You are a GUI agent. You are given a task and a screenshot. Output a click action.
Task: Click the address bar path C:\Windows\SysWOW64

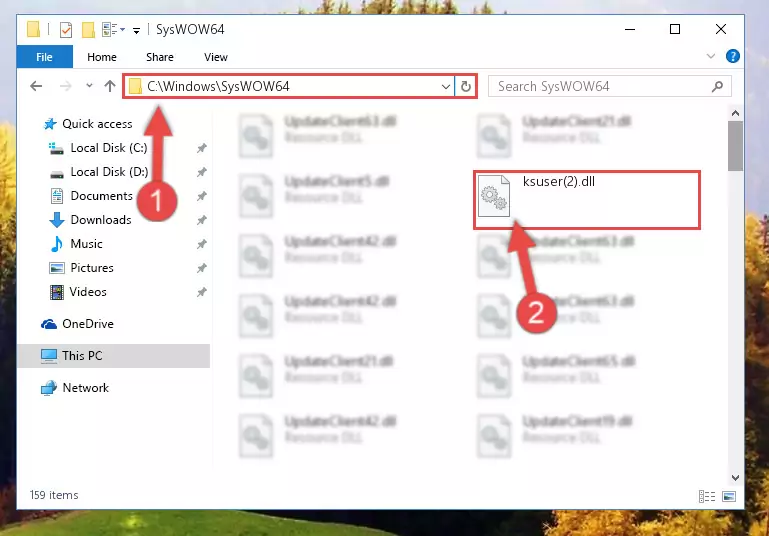[218, 86]
